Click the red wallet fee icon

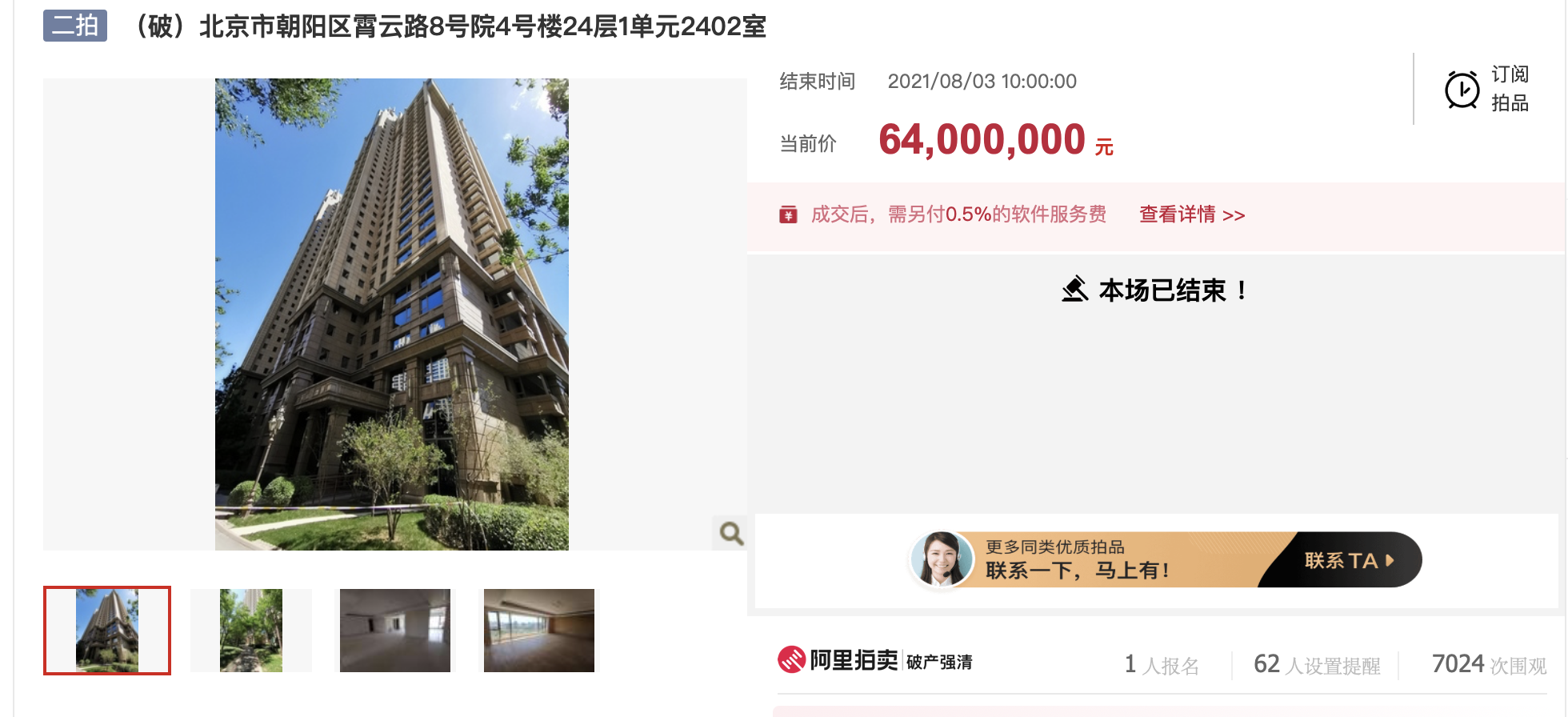pyautogui.click(x=788, y=214)
